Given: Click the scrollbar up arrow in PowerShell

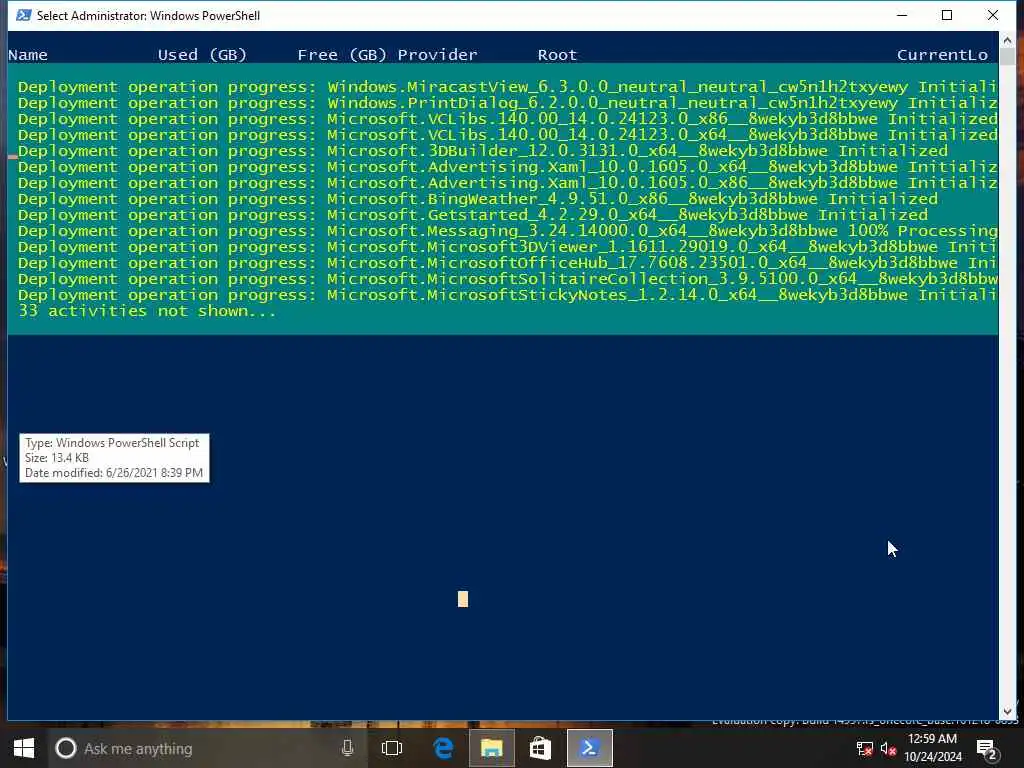Looking at the screenshot, I should [1007, 39].
